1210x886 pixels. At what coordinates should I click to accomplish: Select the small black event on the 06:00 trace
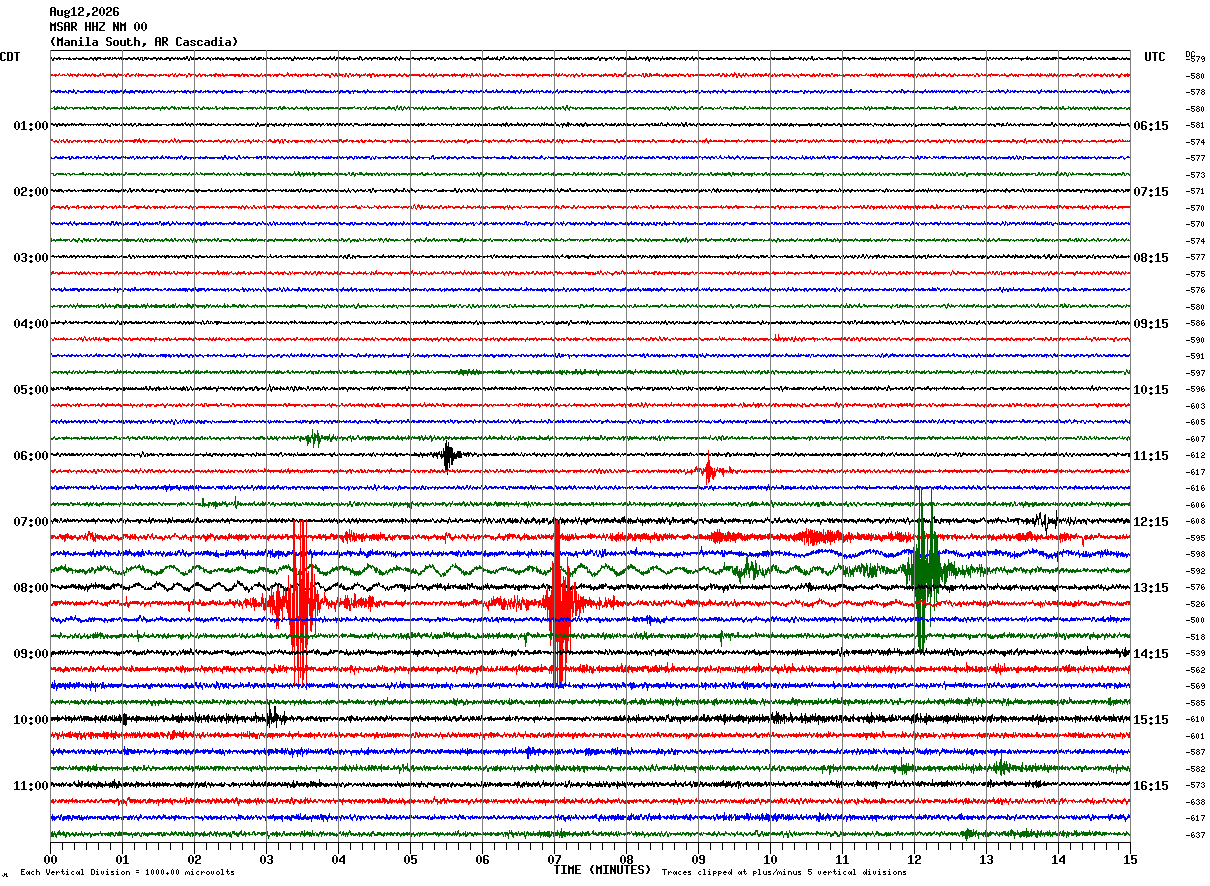click(x=449, y=456)
